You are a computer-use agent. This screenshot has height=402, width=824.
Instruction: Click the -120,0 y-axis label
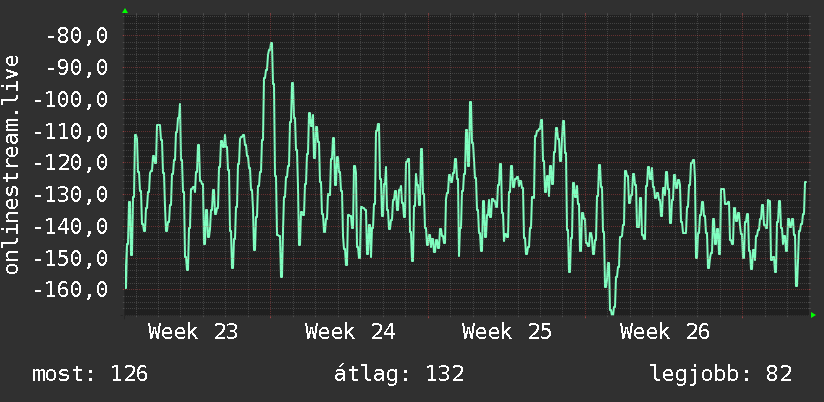point(70,163)
